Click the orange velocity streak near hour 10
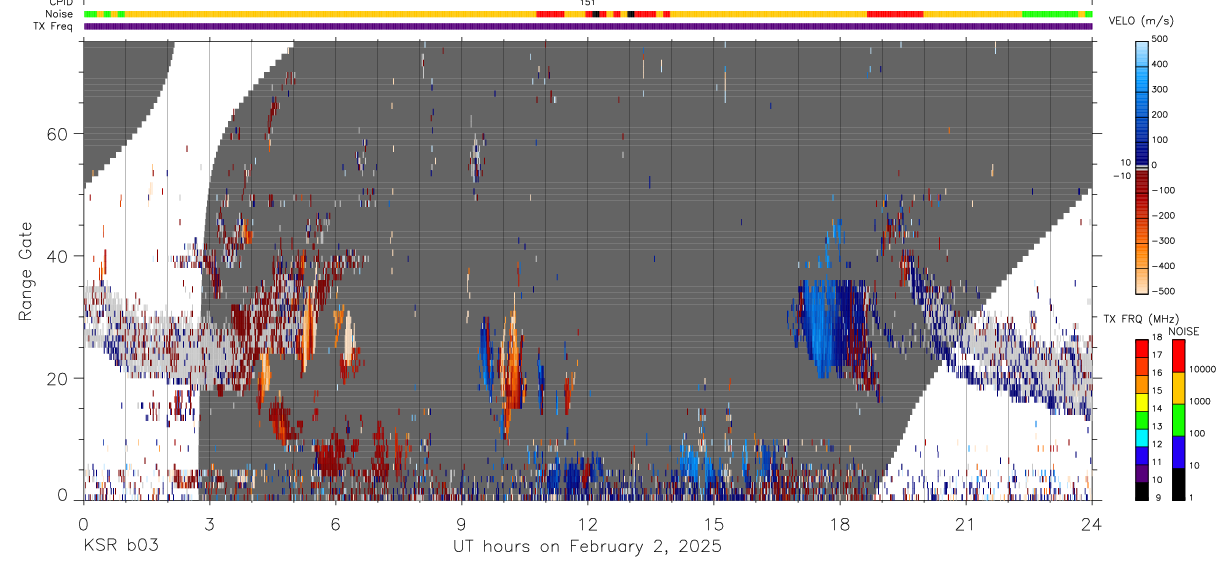The height and width of the screenshot is (567, 1228). 512,360
